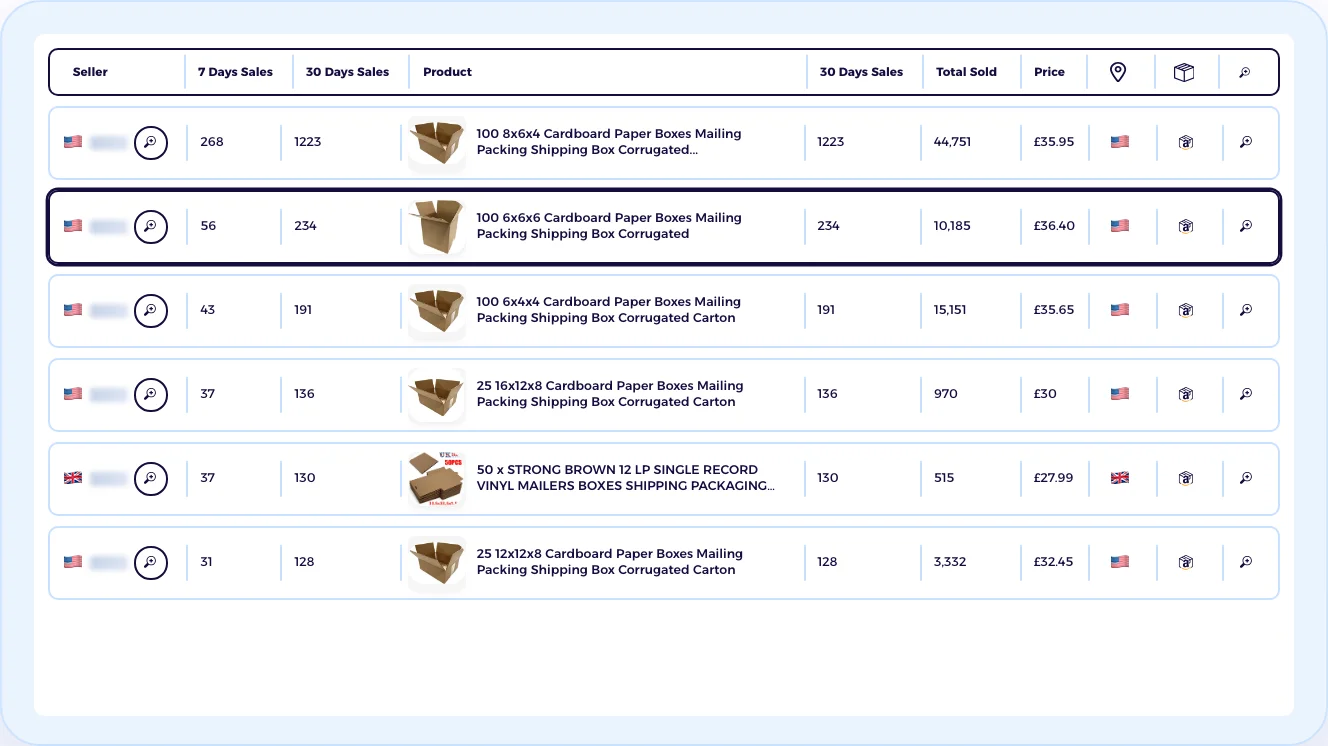Viewport: 1328px width, 746px height.
Task: Click right-end search icon in 6x6x6 boxes row
Action: 1246,226
